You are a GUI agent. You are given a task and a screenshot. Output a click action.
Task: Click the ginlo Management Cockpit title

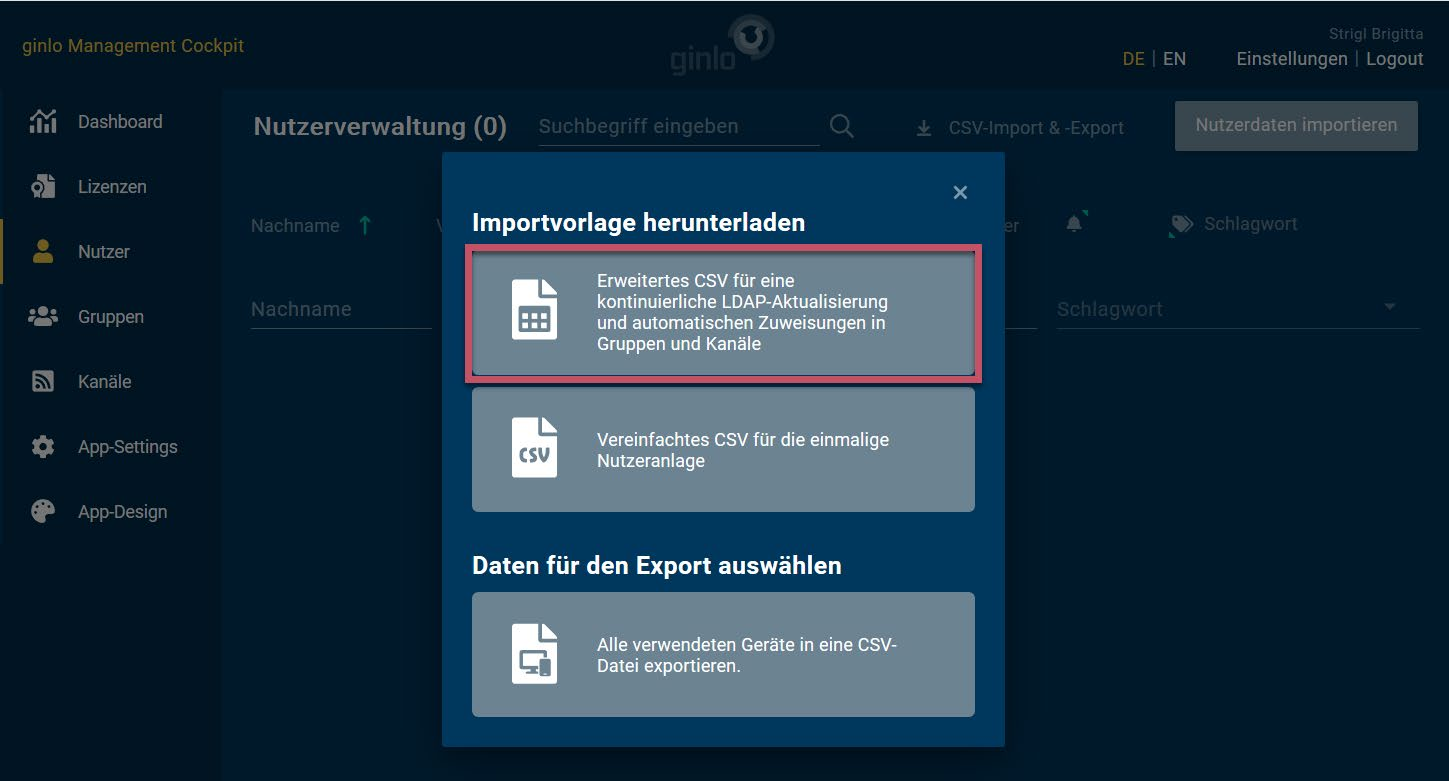click(133, 46)
